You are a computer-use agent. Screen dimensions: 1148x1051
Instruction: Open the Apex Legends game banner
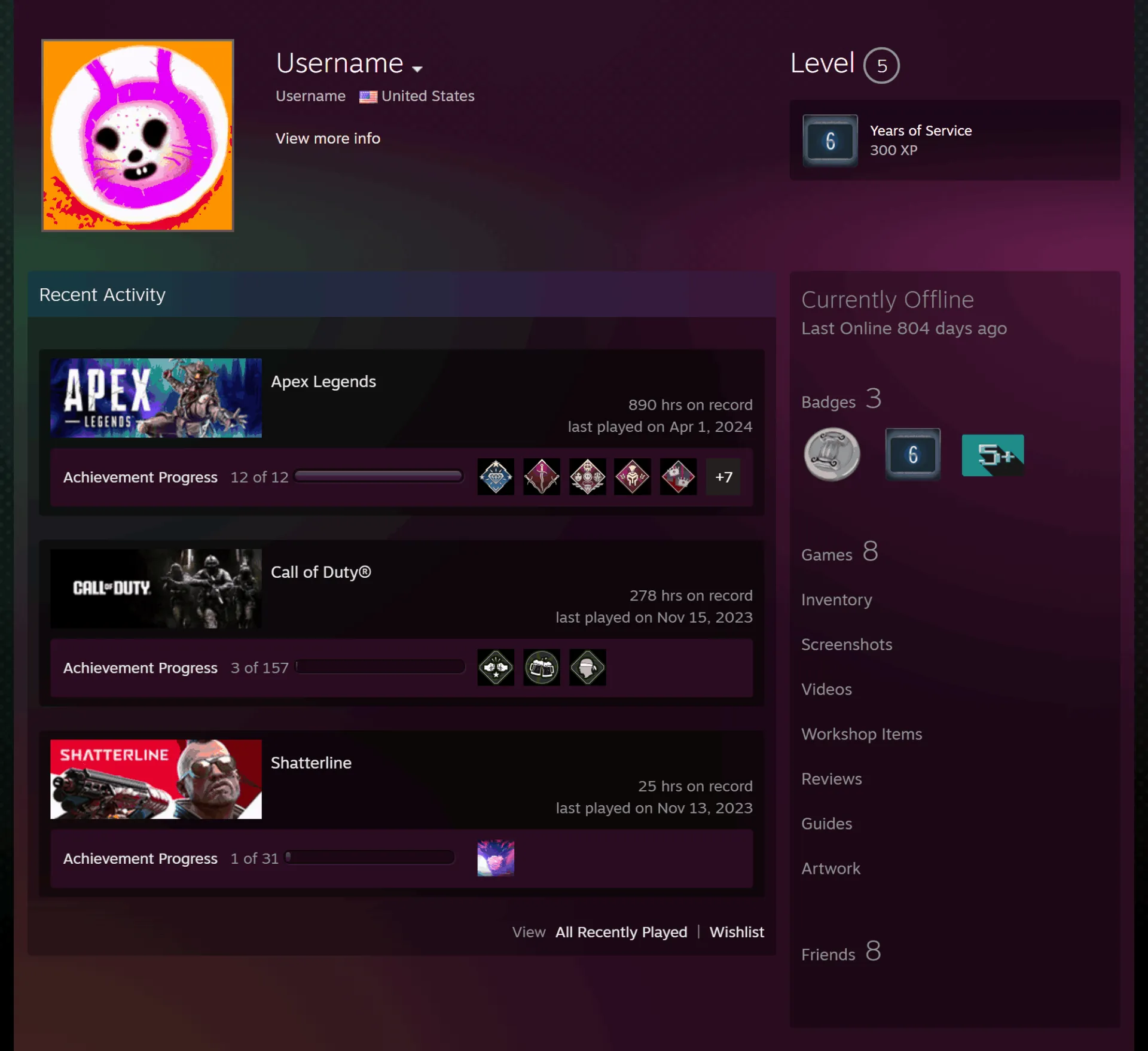(x=156, y=398)
